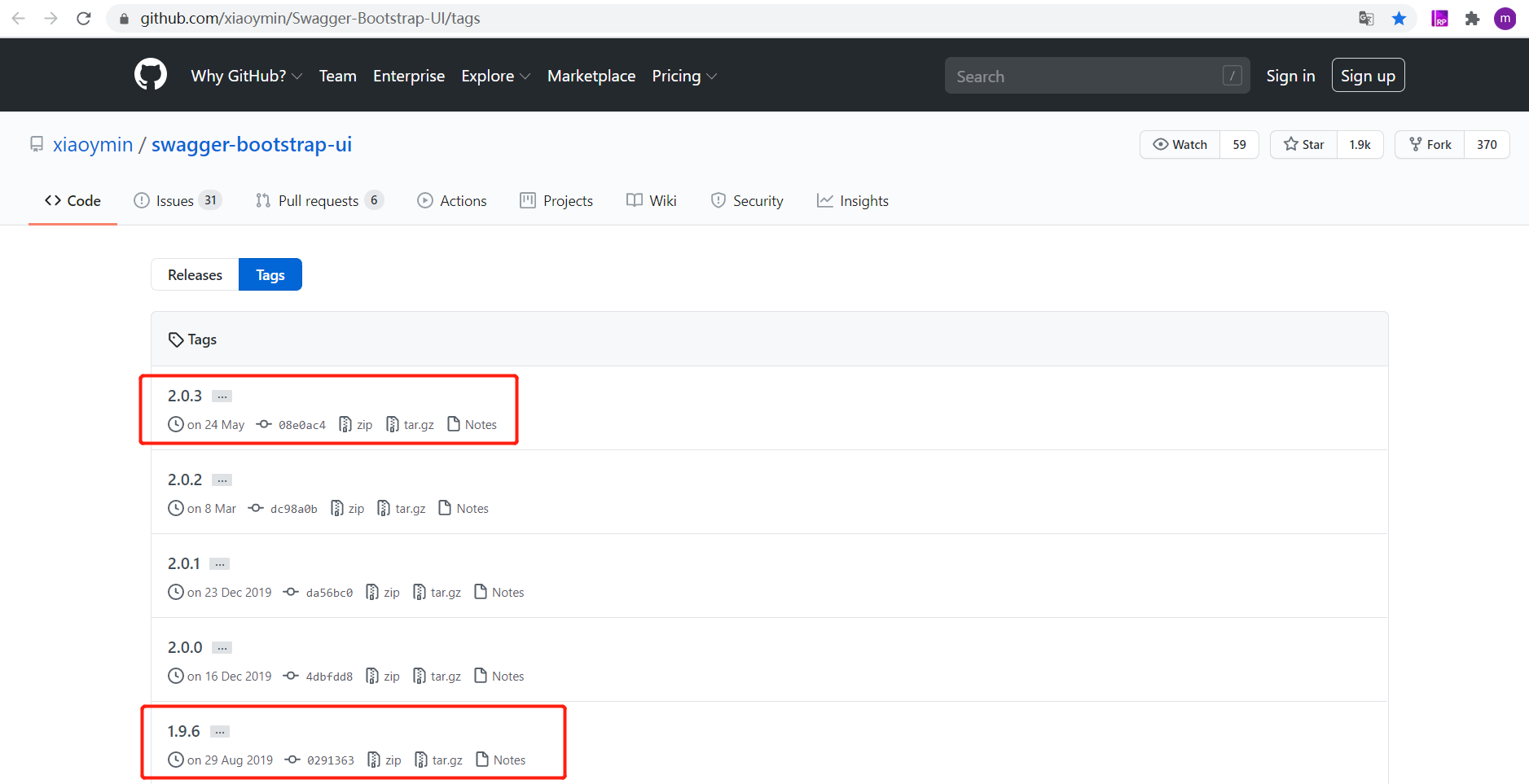This screenshot has height=784, width=1529.
Task: Download zip for tag 2.0.0
Action: [x=384, y=677]
